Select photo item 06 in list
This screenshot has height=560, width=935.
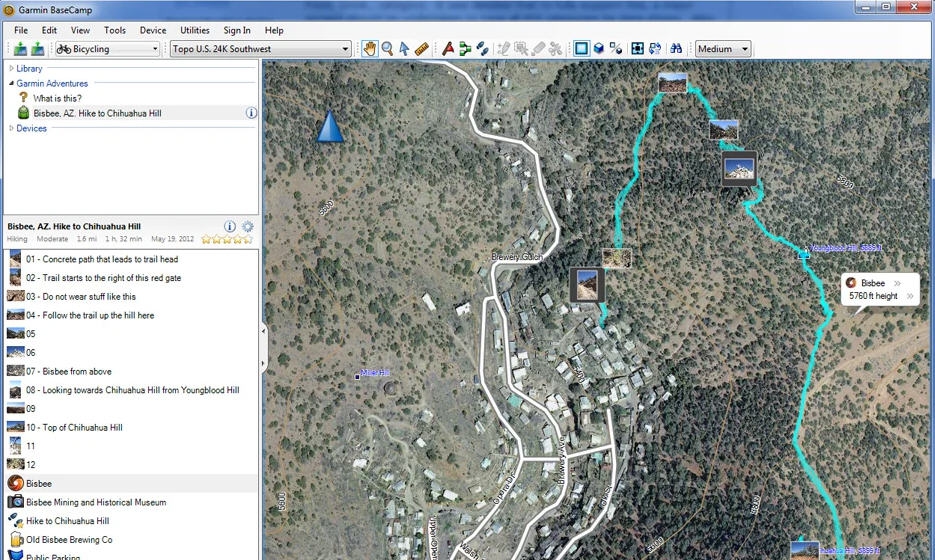coord(131,352)
